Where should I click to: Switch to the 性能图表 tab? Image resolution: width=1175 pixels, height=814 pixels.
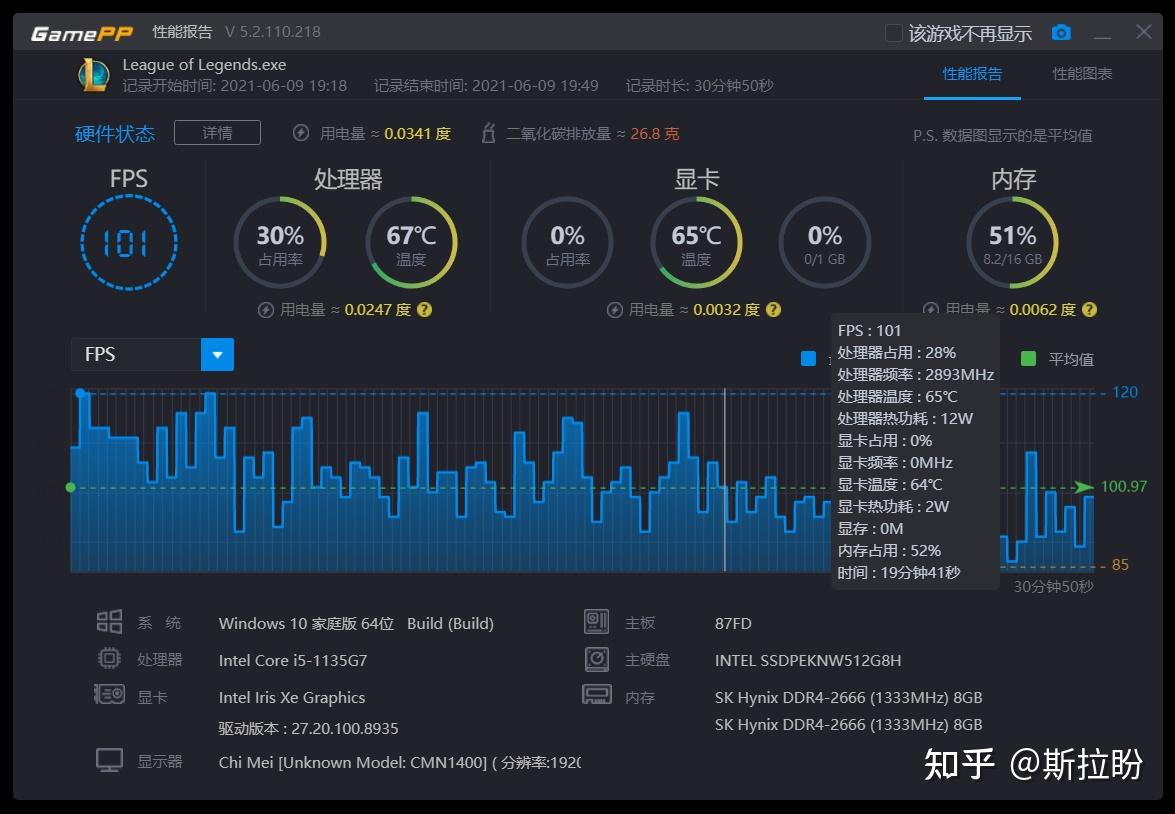point(1082,73)
